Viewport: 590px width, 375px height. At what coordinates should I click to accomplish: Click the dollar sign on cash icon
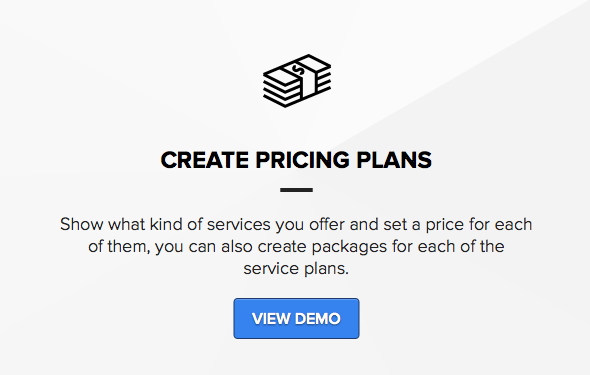(x=298, y=70)
